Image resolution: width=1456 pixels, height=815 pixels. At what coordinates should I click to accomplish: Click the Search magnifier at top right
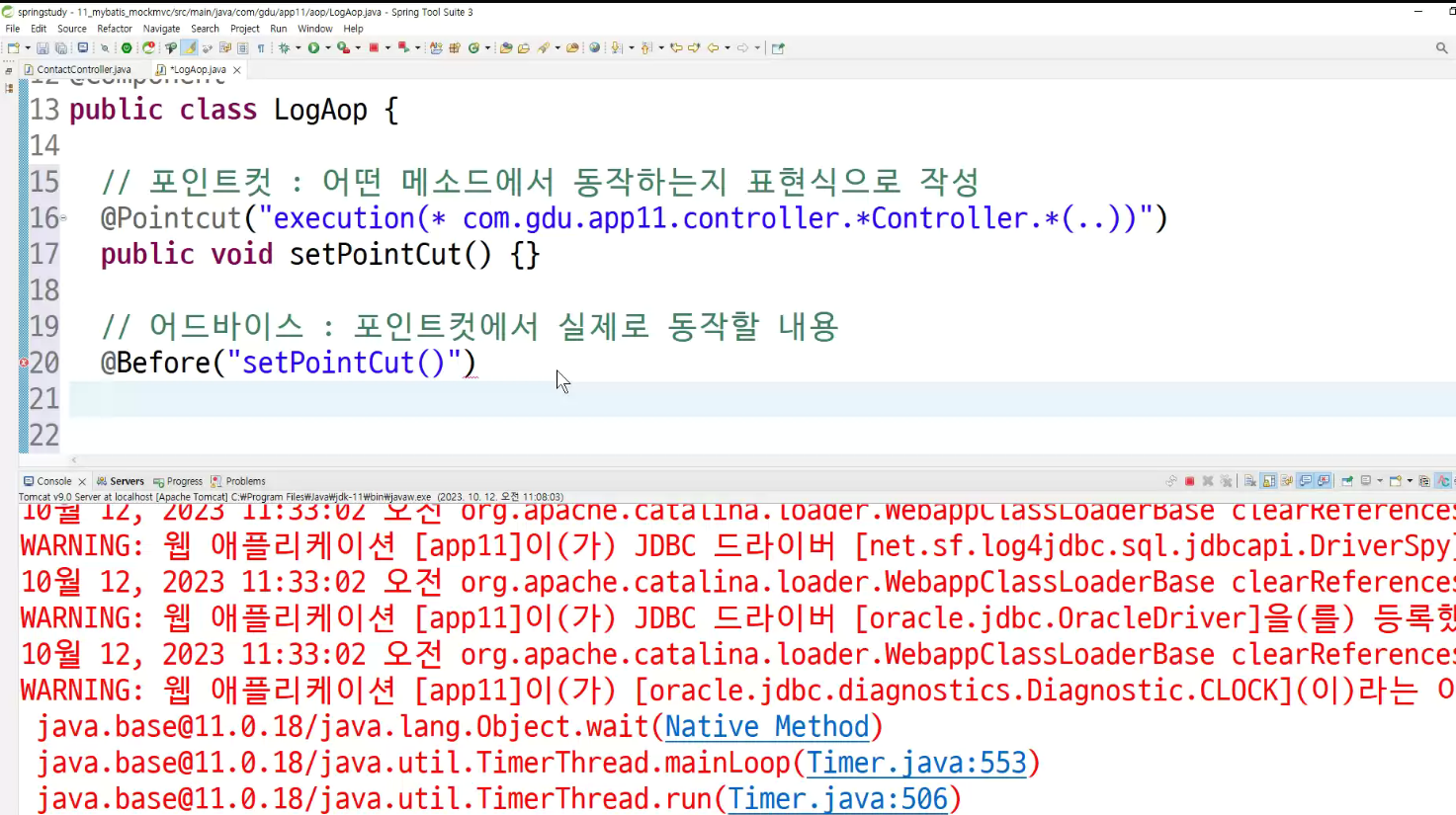click(1441, 47)
